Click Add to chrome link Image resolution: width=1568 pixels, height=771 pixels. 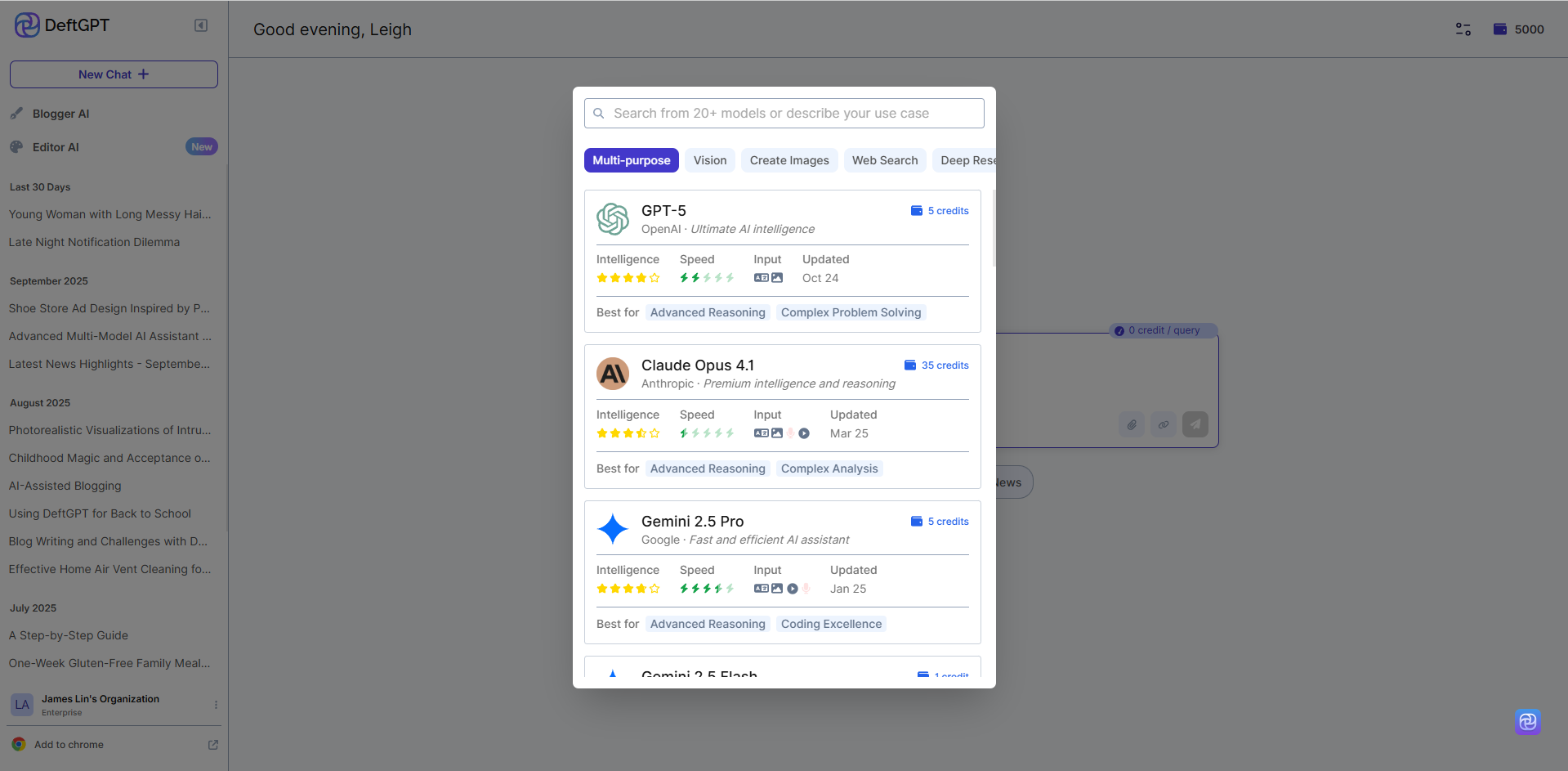pos(69,745)
